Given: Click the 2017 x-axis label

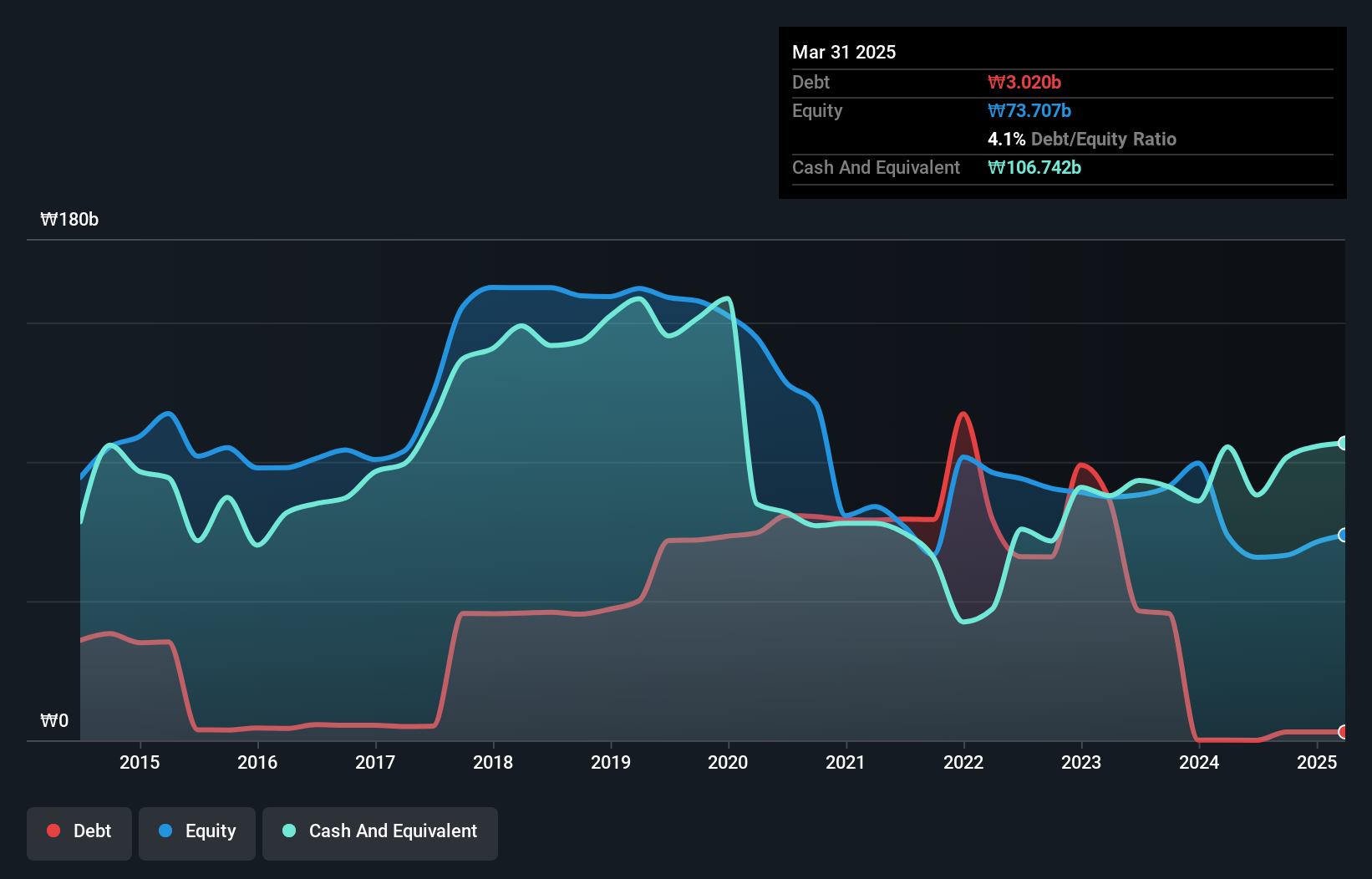Looking at the screenshot, I should [375, 762].
